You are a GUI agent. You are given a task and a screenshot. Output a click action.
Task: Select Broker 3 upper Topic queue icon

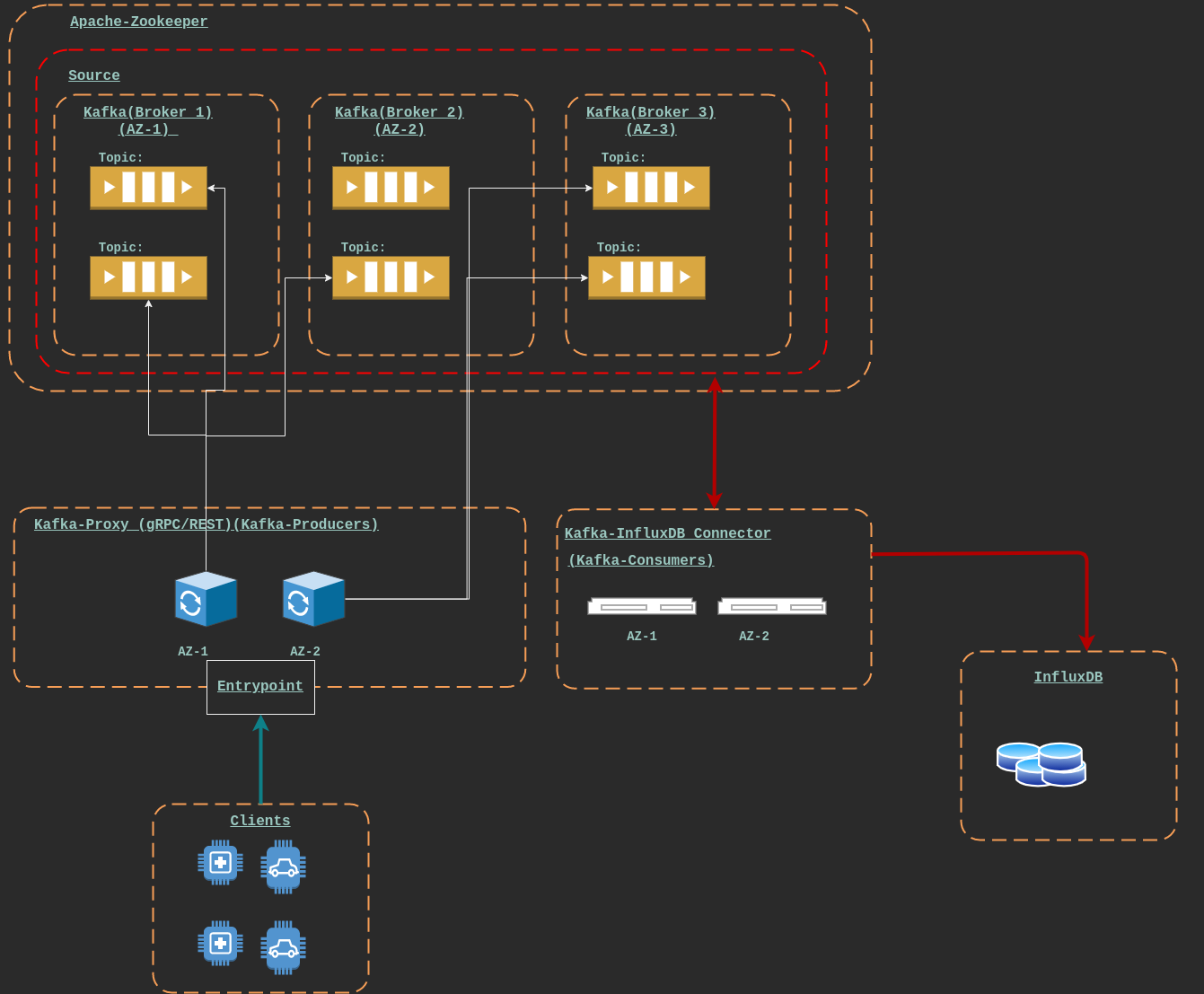pyautogui.click(x=651, y=188)
